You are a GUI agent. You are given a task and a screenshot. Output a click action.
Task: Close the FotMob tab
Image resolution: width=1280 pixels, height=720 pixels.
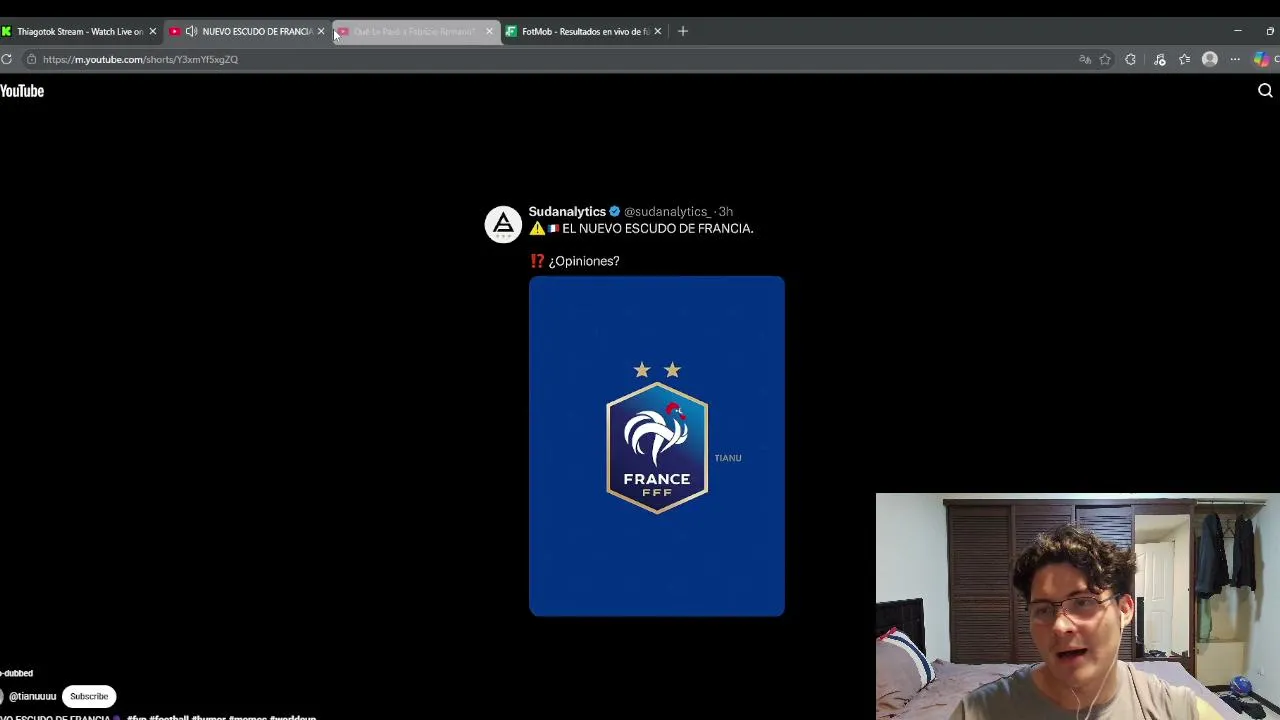pos(657,31)
